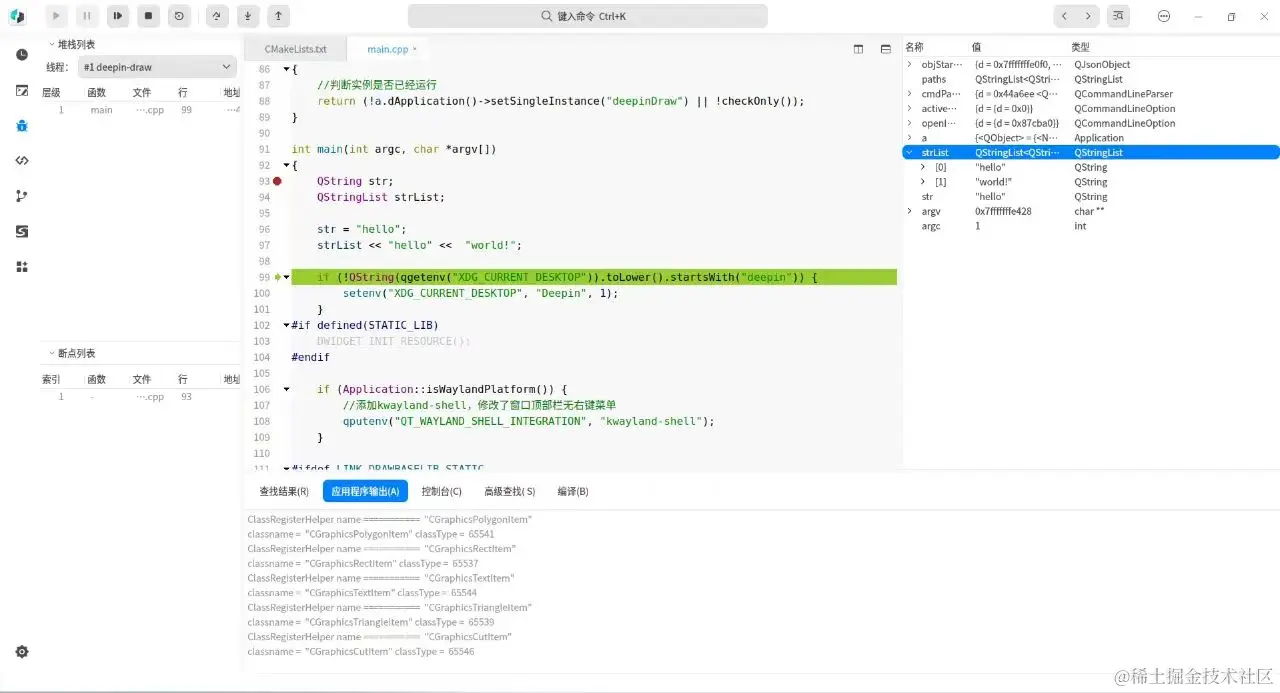Expand argv variable row
This screenshot has width=1280, height=693.
click(x=909, y=211)
